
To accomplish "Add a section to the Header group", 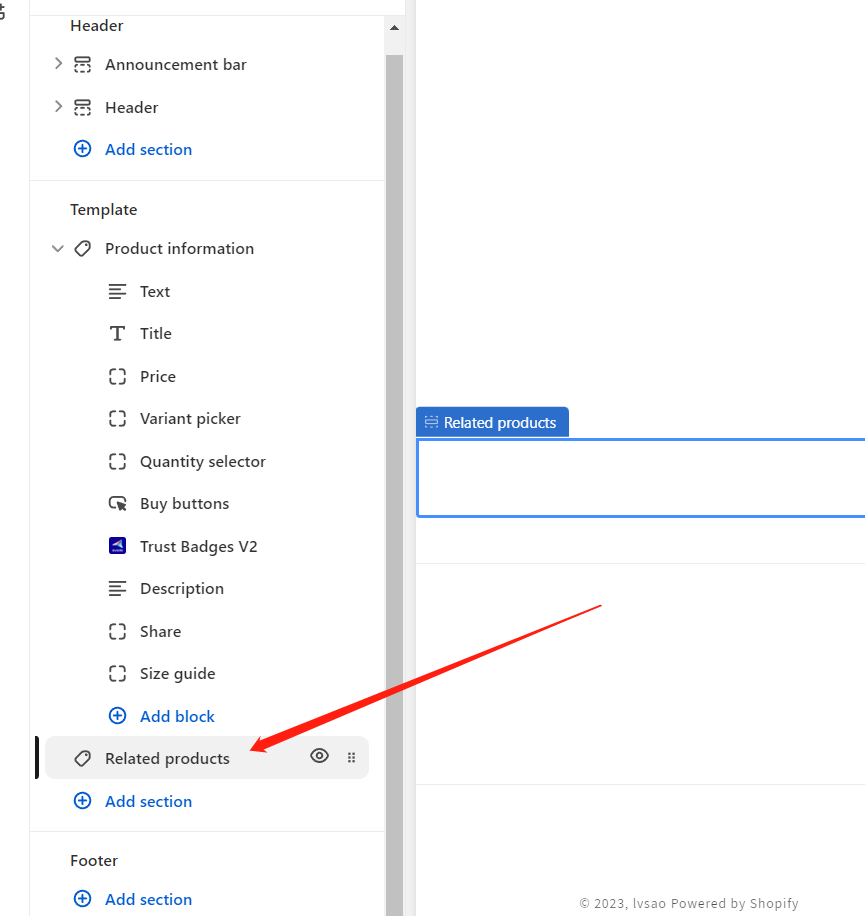I will (x=148, y=150).
